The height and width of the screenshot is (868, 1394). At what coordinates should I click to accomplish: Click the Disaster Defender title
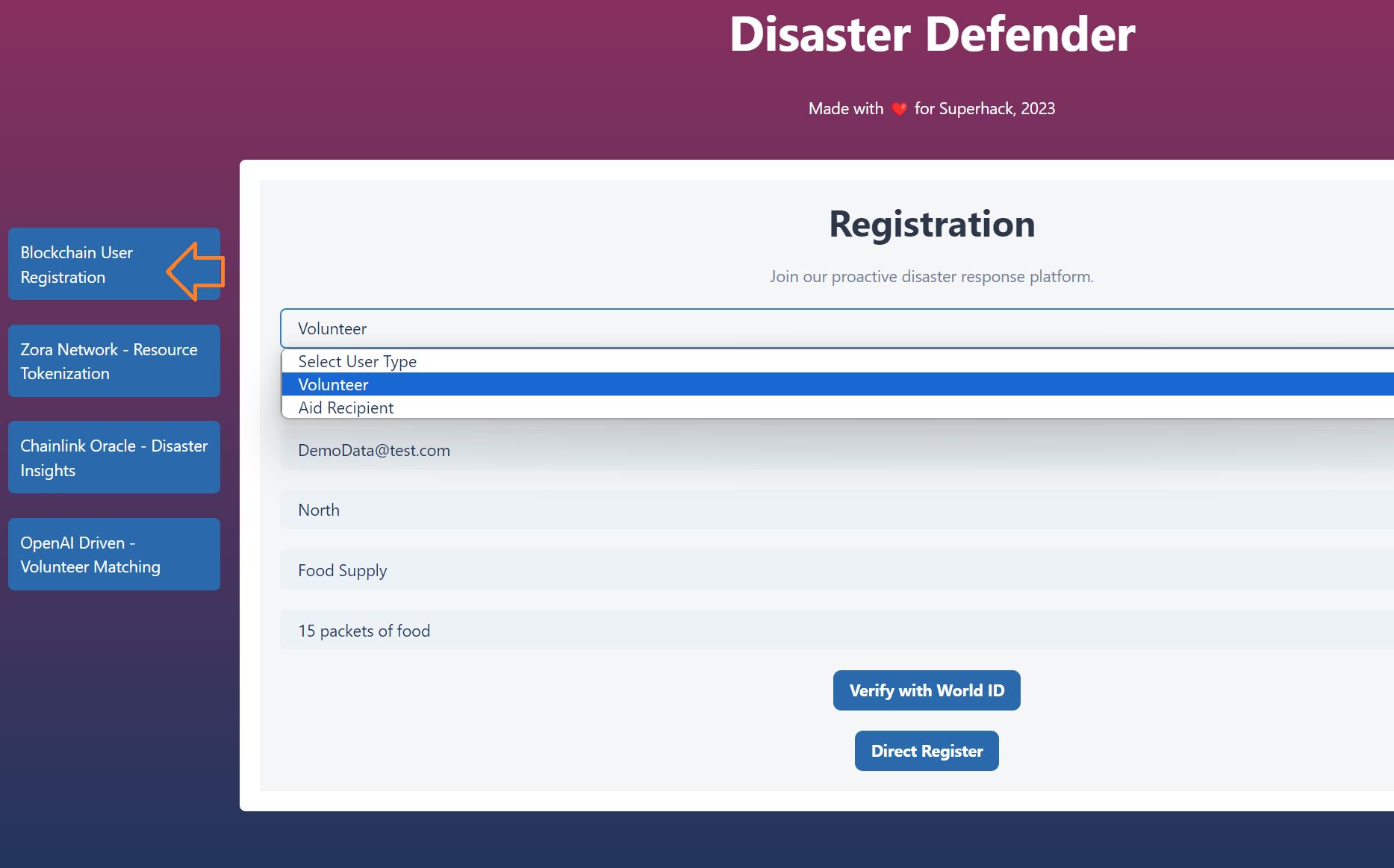pyautogui.click(x=932, y=34)
